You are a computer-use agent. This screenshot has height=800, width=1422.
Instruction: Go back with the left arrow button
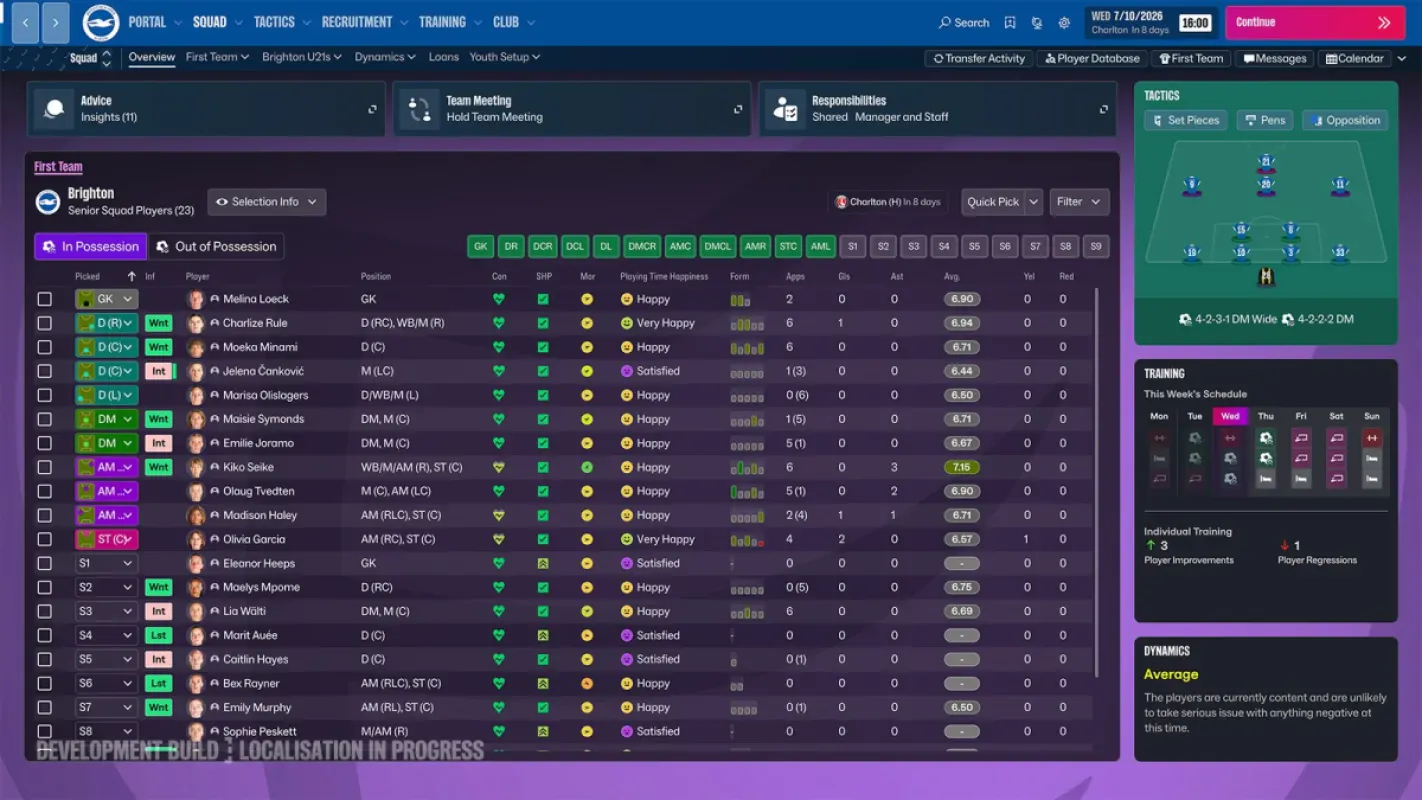click(x=24, y=22)
